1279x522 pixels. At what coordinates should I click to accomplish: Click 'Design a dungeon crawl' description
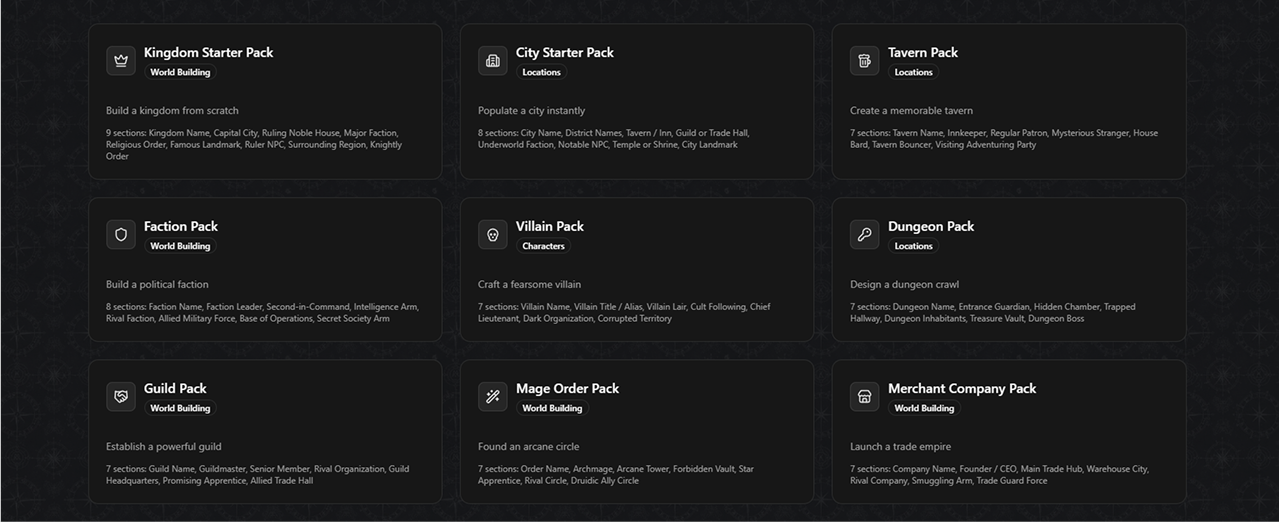[x=904, y=284]
